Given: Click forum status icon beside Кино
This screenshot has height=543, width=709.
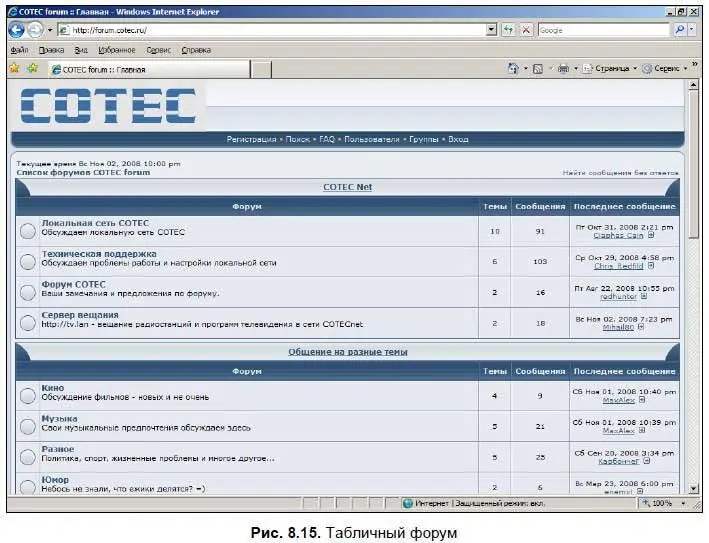Looking at the screenshot, I should 27,395.
